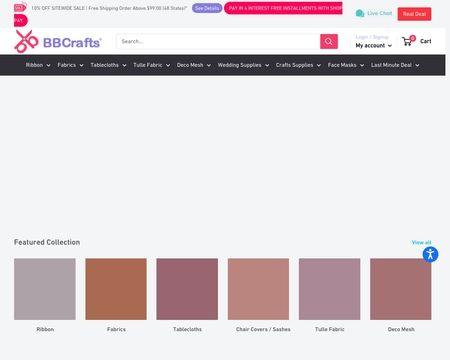
Task: Open the Cart text link
Action: 426,41
